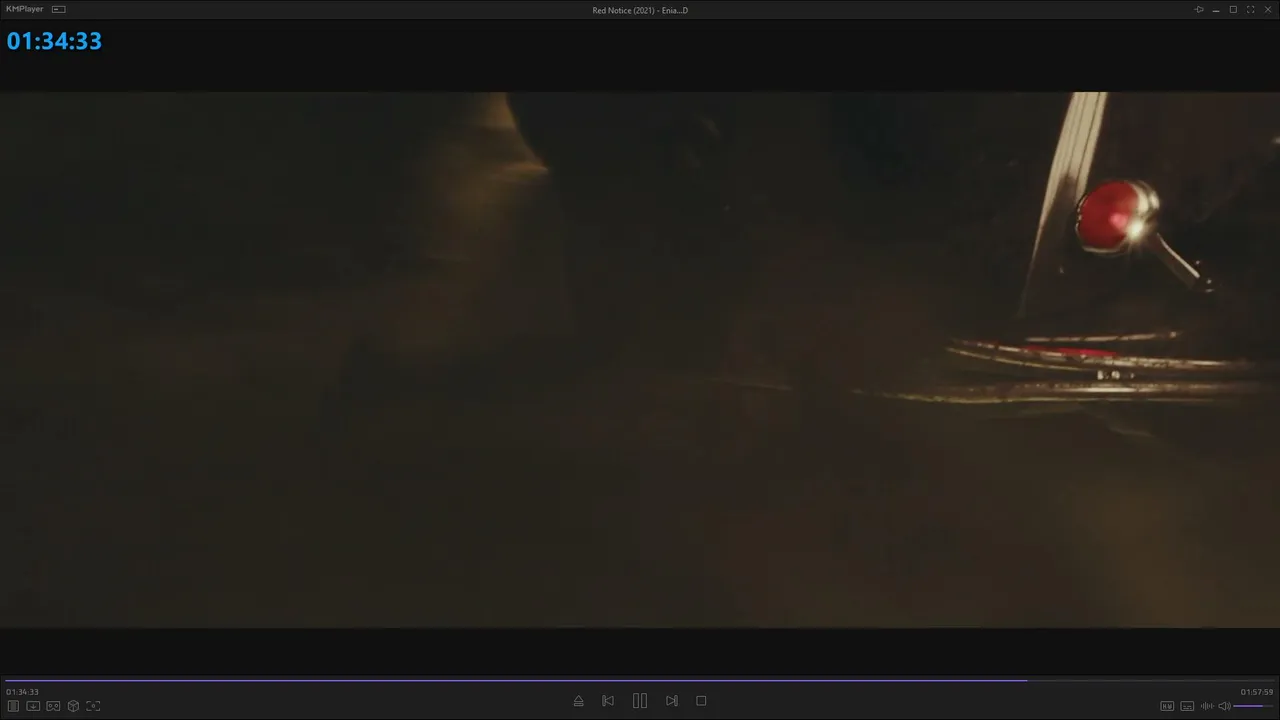
Task: Click the total duration 01:57:59 label
Action: [1257, 692]
